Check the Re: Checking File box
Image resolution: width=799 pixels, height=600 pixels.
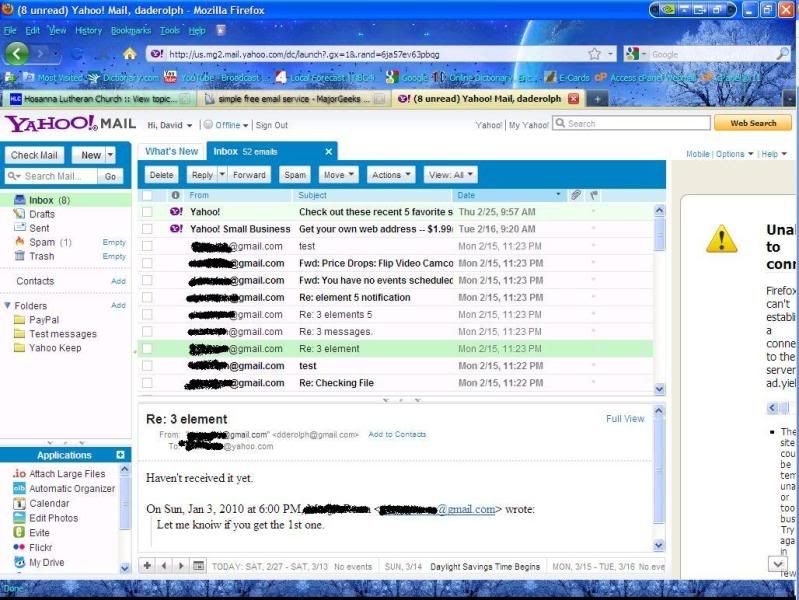coord(147,383)
